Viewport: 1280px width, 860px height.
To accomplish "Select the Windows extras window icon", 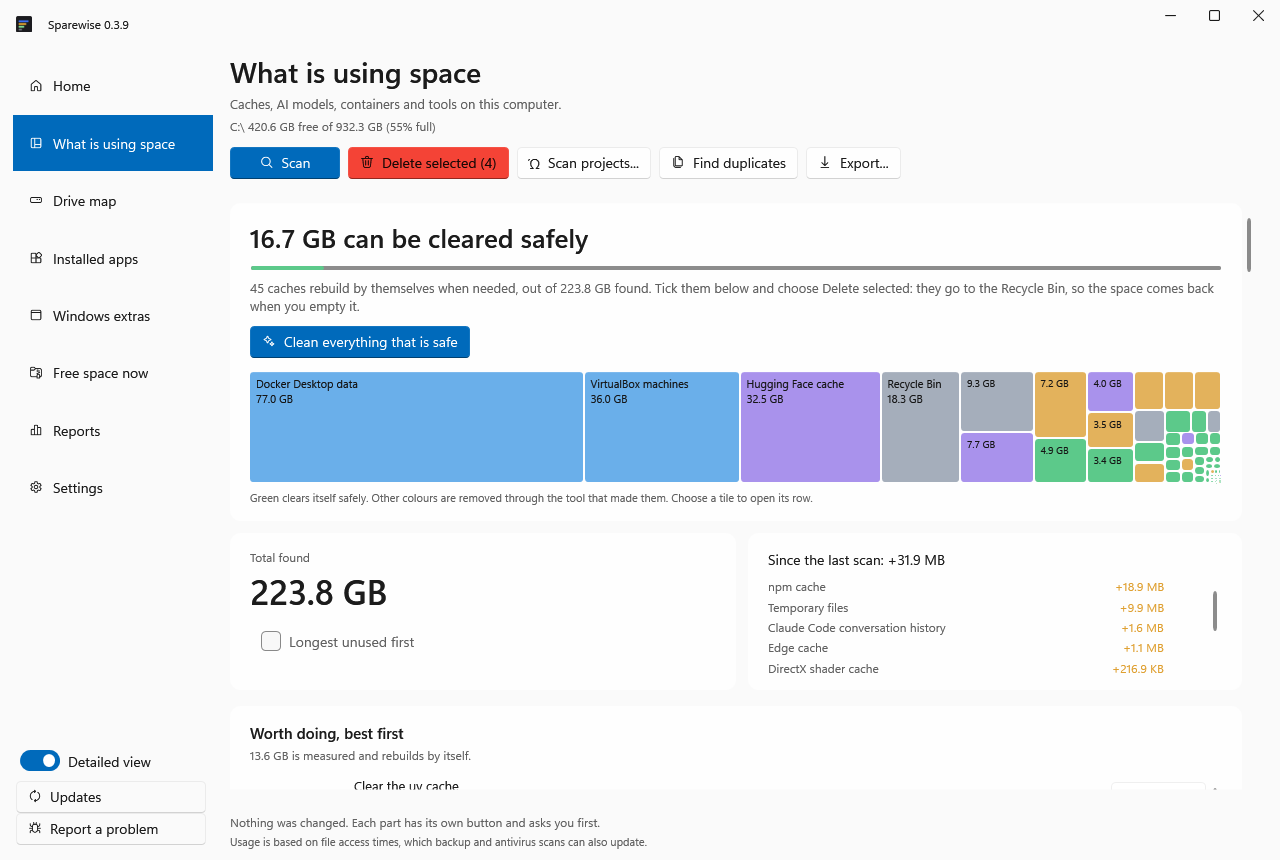I will point(36,316).
